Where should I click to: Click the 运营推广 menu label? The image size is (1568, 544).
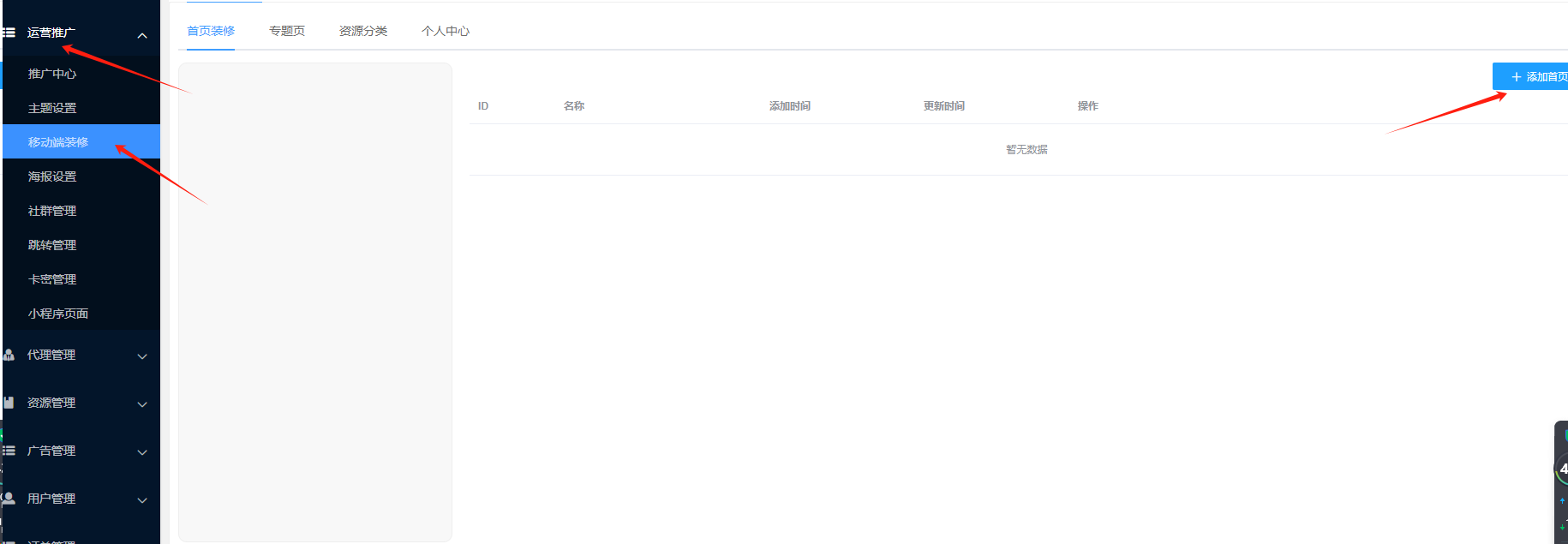(51, 33)
